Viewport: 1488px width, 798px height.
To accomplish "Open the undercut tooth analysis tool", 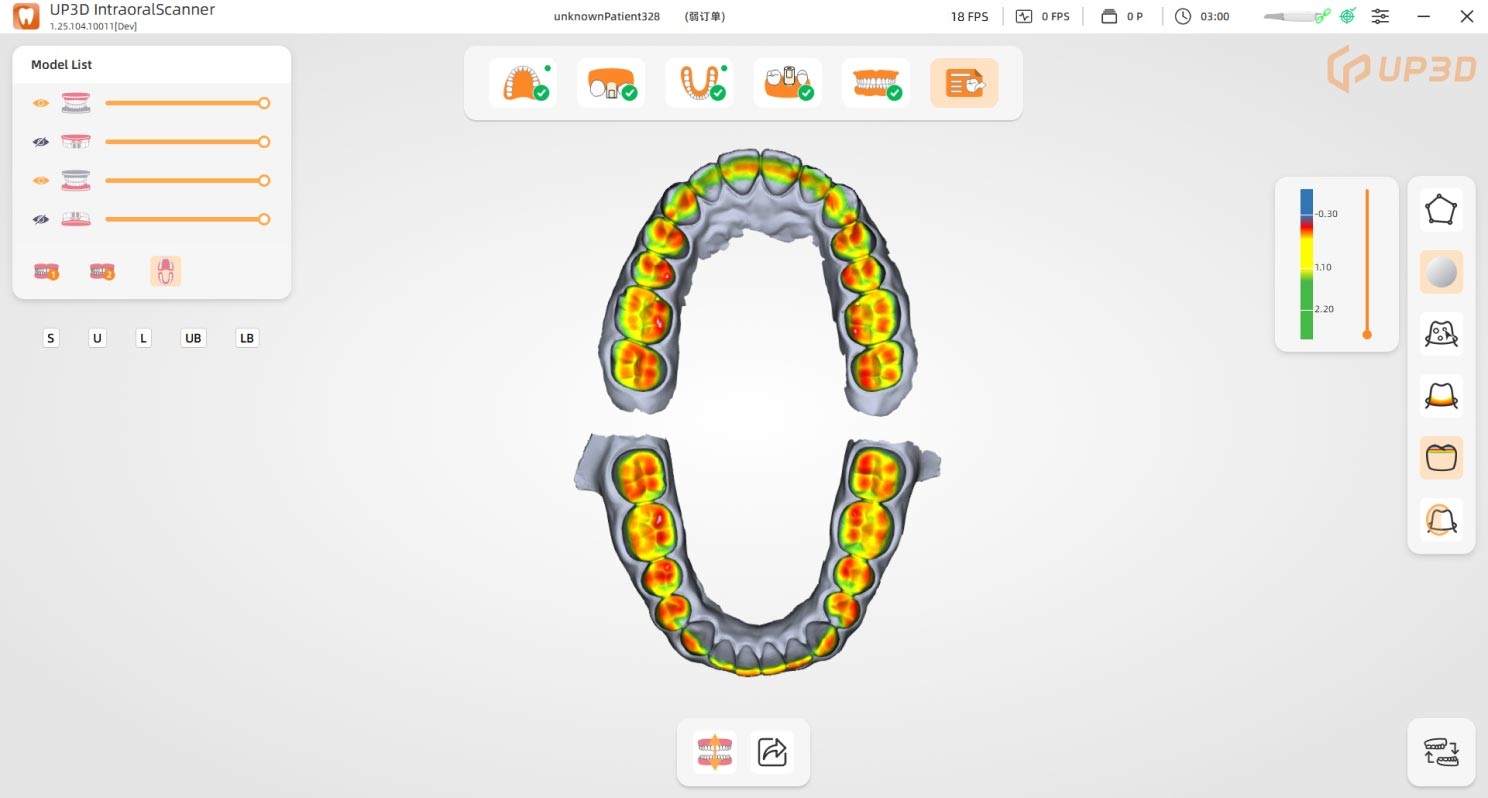I will [x=1441, y=520].
